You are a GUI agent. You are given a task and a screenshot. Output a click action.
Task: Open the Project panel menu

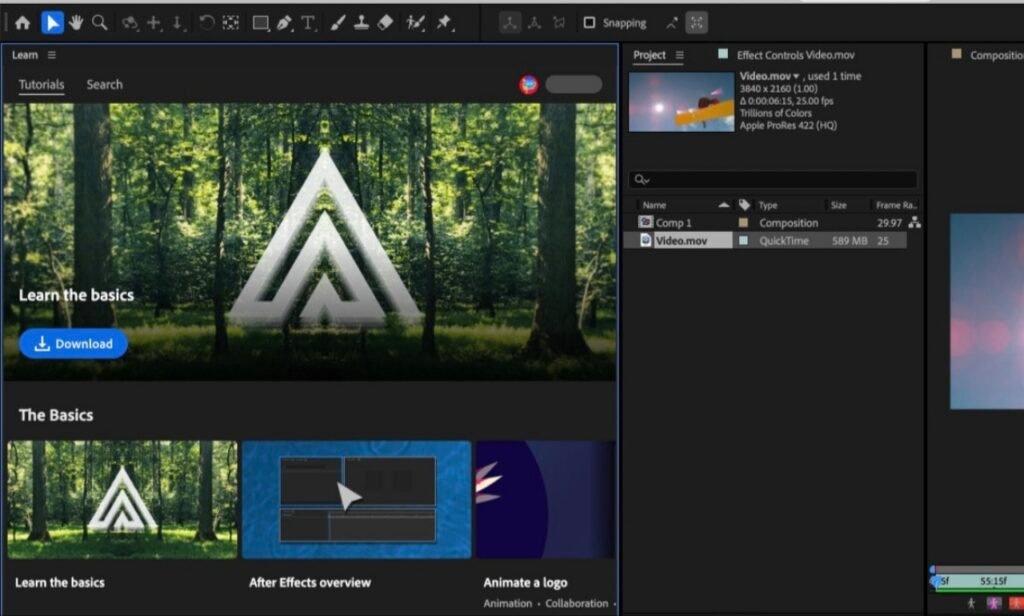coord(680,55)
